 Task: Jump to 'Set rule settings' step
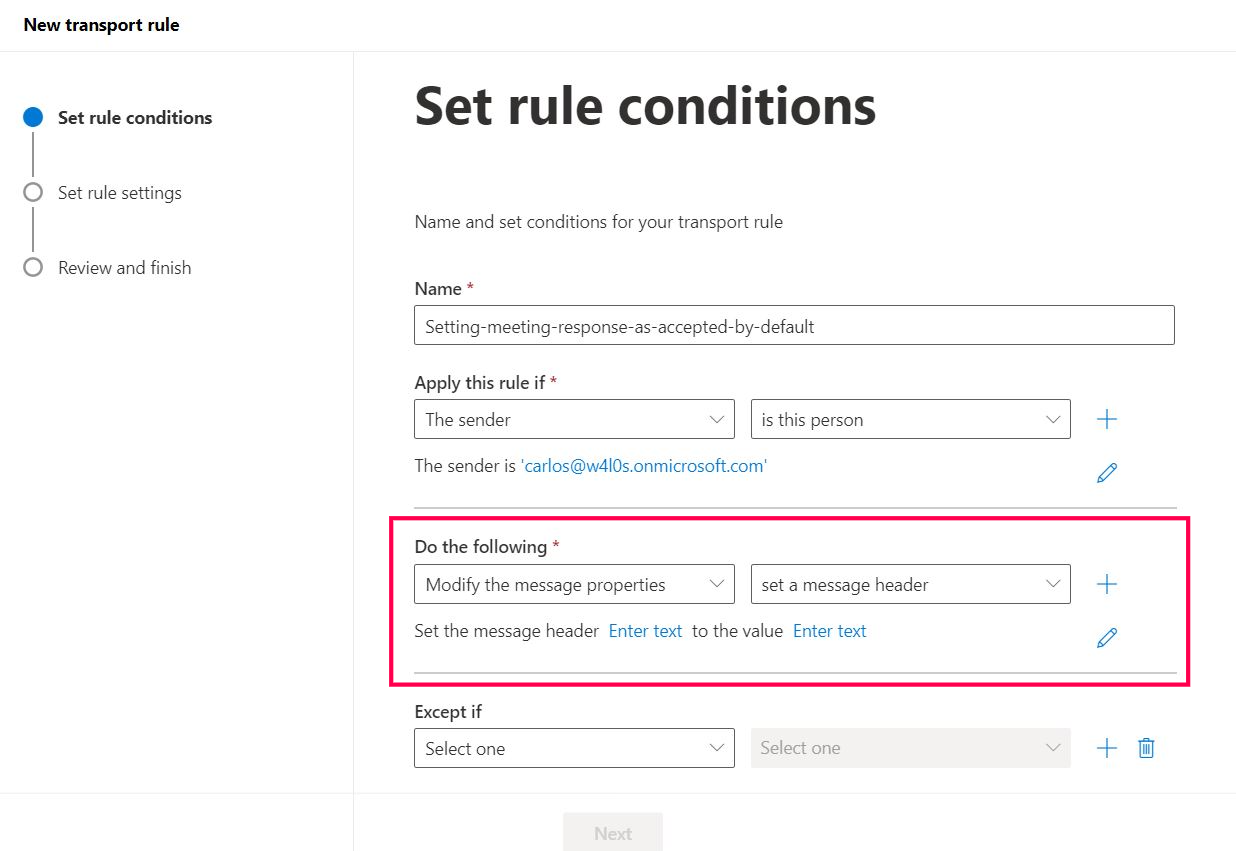click(119, 193)
